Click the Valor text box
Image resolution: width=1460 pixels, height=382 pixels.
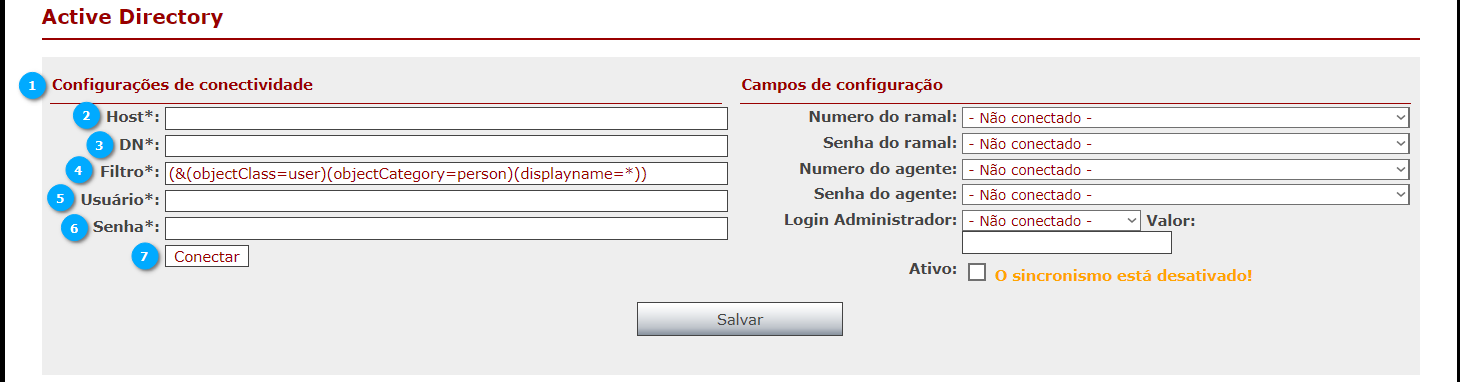(1067, 243)
